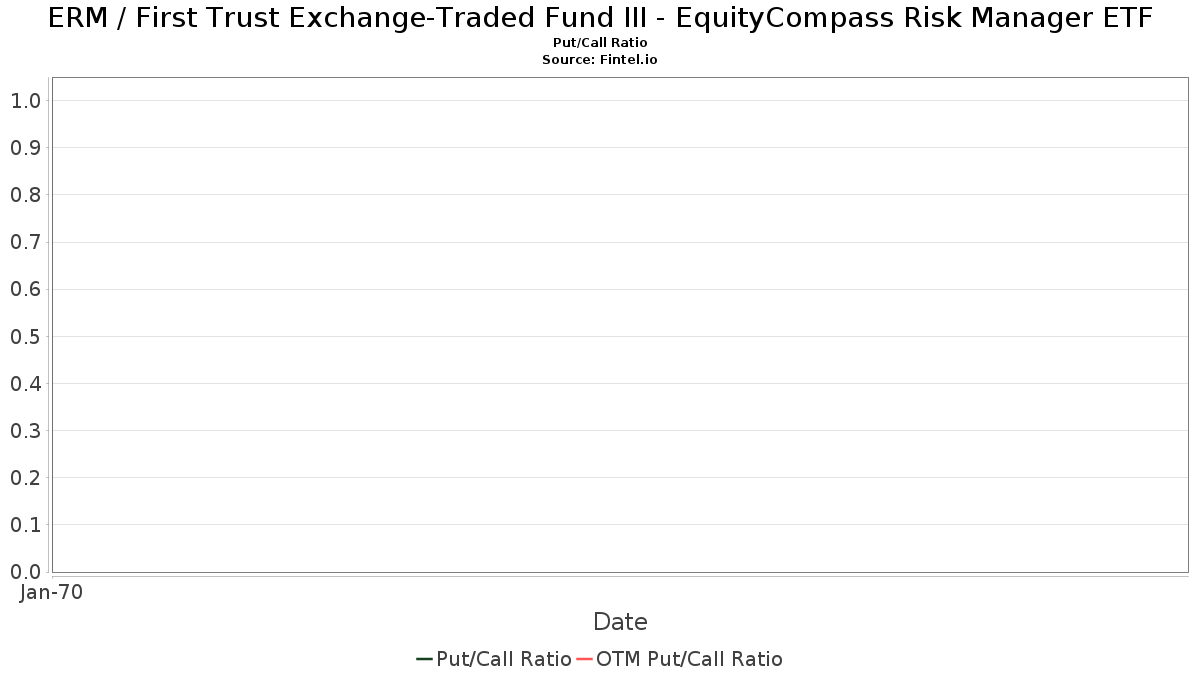Click the Date axis label
This screenshot has height=675, width=1200.
620,622
